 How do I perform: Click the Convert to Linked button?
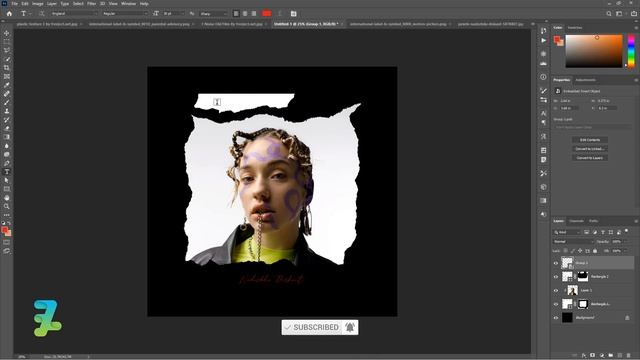(x=590, y=149)
